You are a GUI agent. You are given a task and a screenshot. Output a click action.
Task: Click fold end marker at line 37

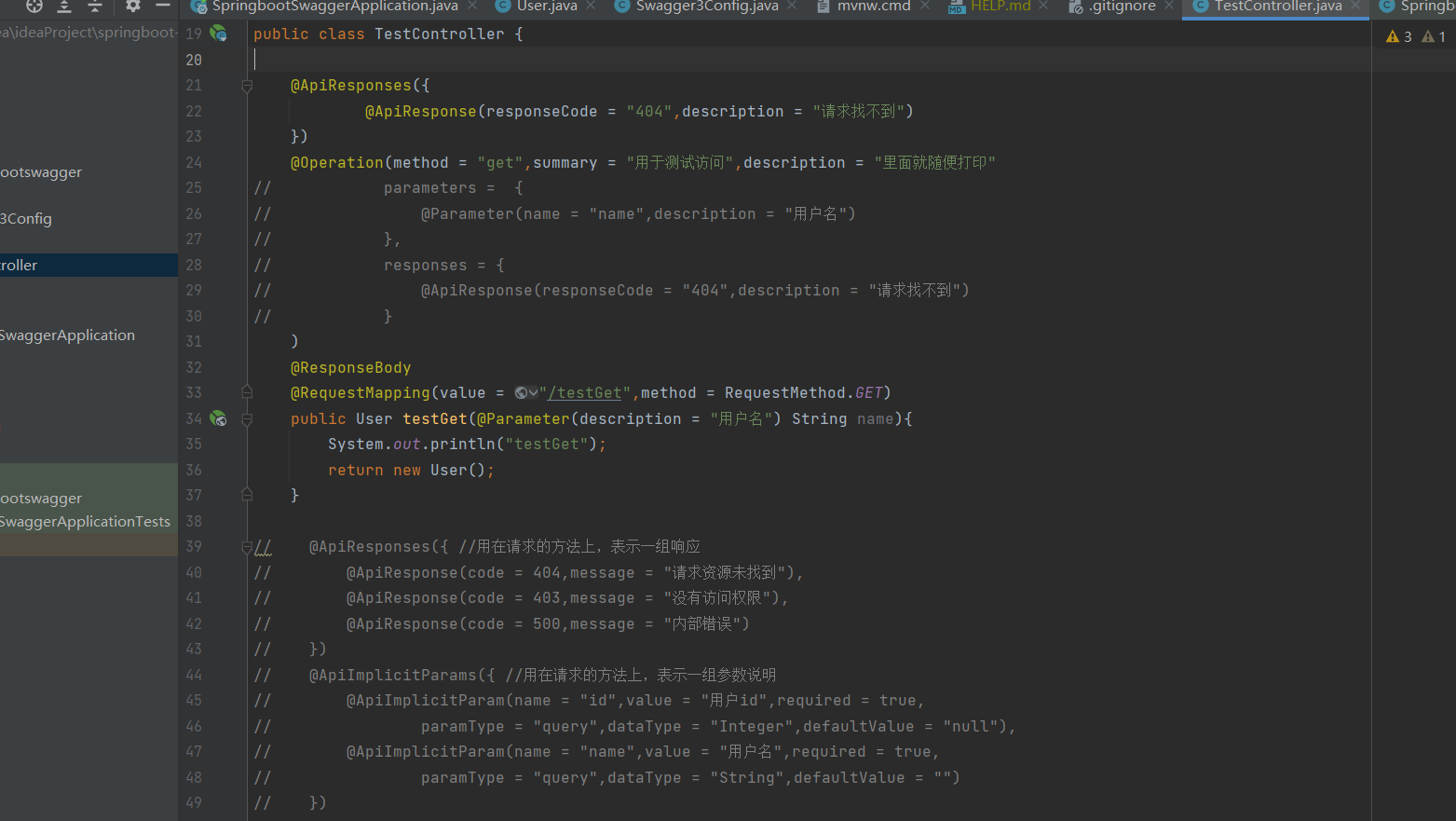[x=247, y=495]
